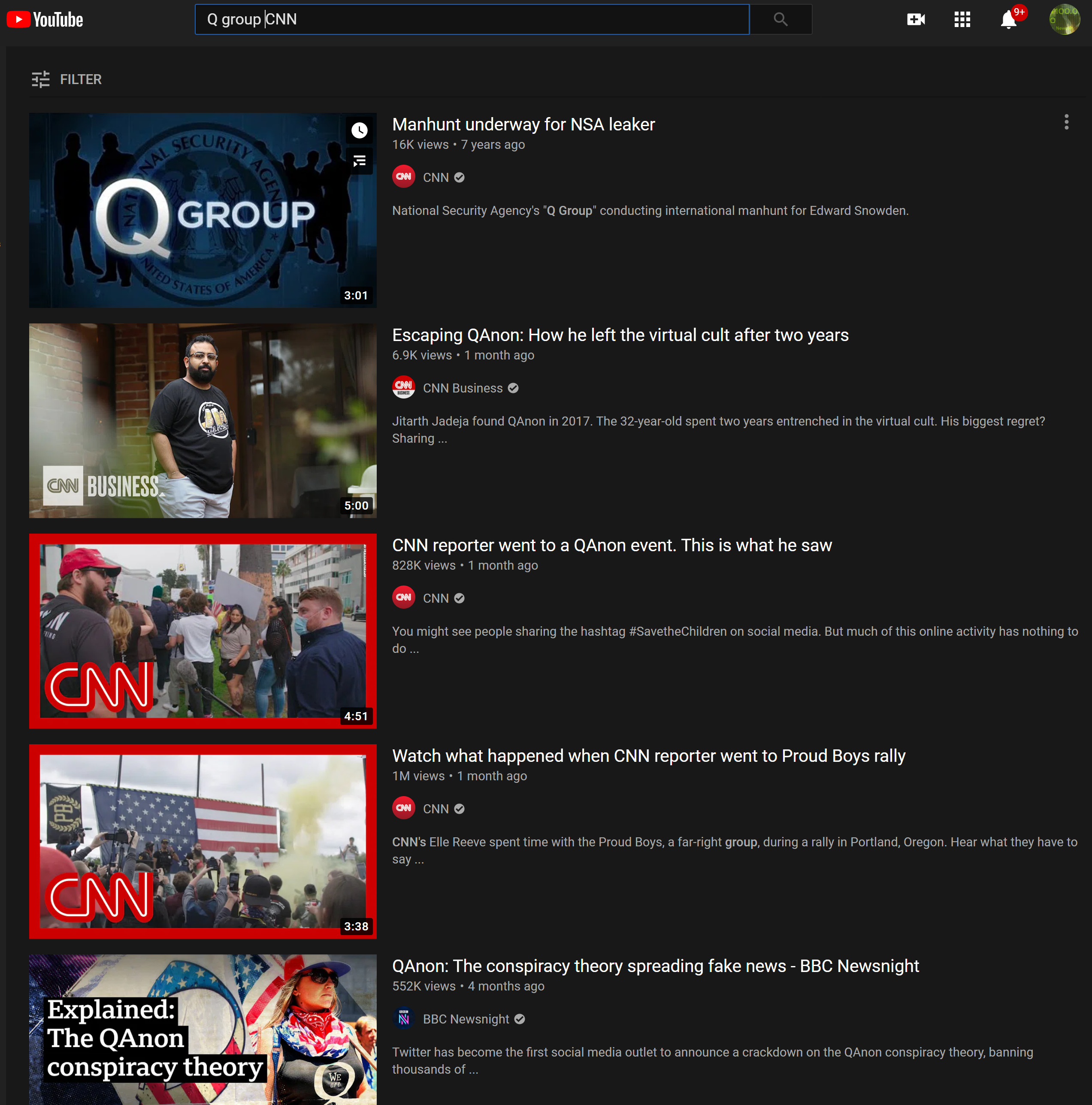Click '828K views • 1 month ago' text

click(465, 566)
